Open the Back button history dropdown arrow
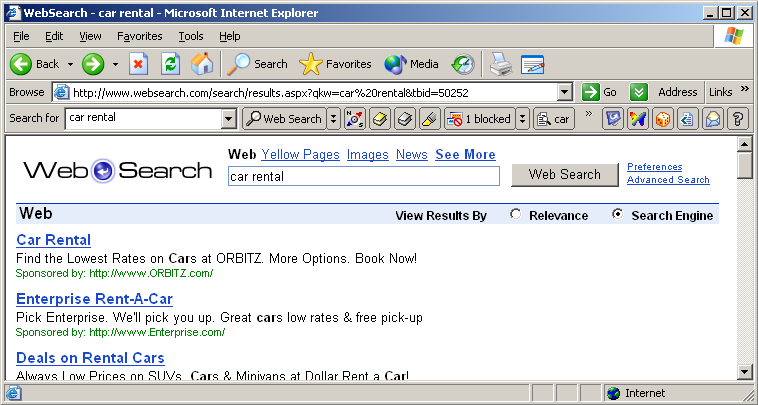Screen dimensions: 758x405 [70, 64]
